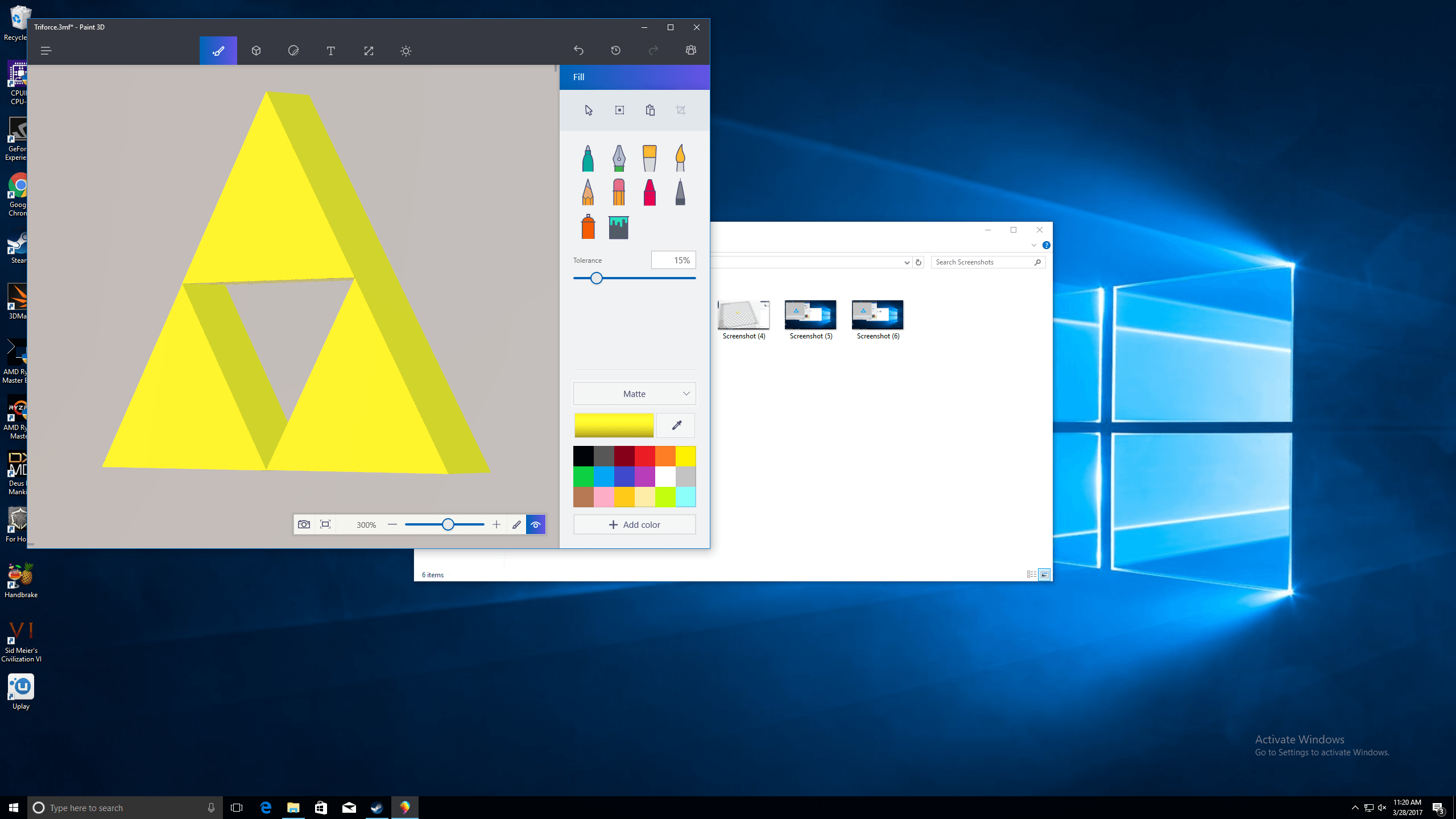Choose the light cyan color swatch

(x=686, y=497)
